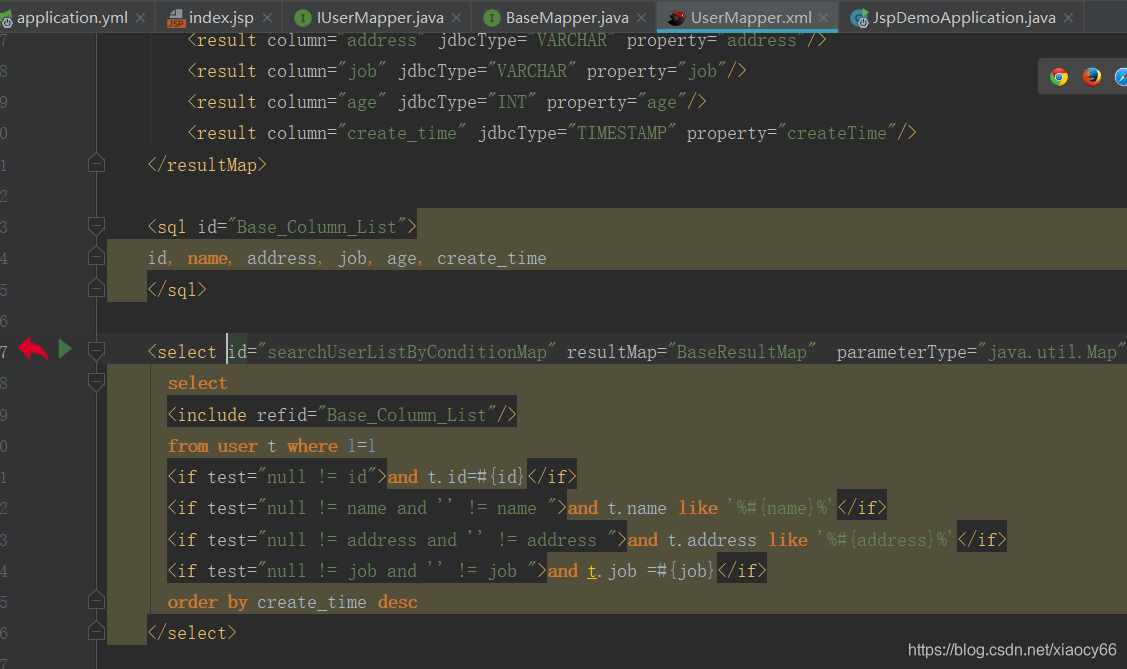Click the 'searchUserListByConditionMap' id value
Screen dimensions: 1127x669
tap(407, 351)
